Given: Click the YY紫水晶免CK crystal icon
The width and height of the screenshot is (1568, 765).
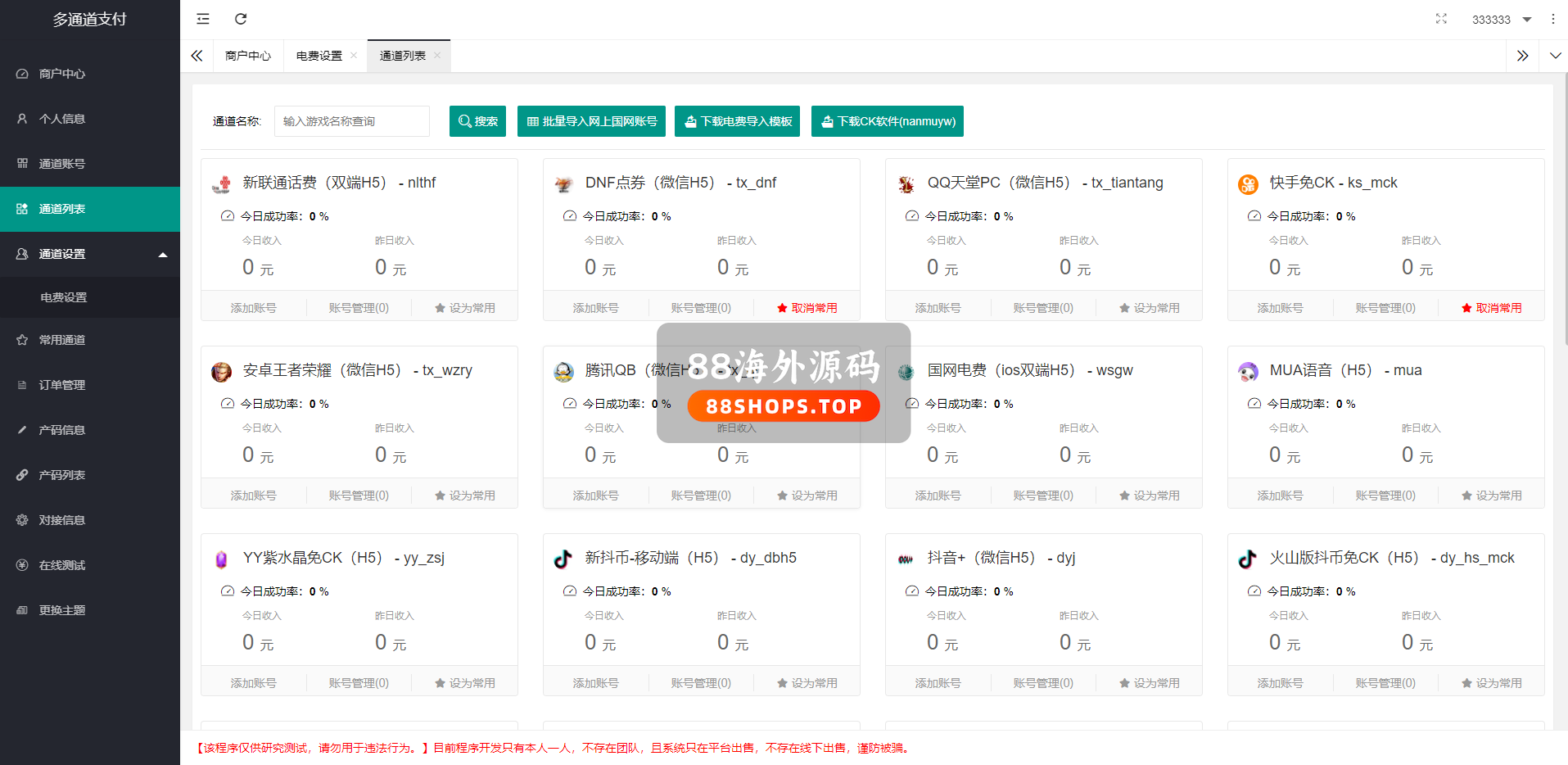Looking at the screenshot, I should (x=221, y=559).
